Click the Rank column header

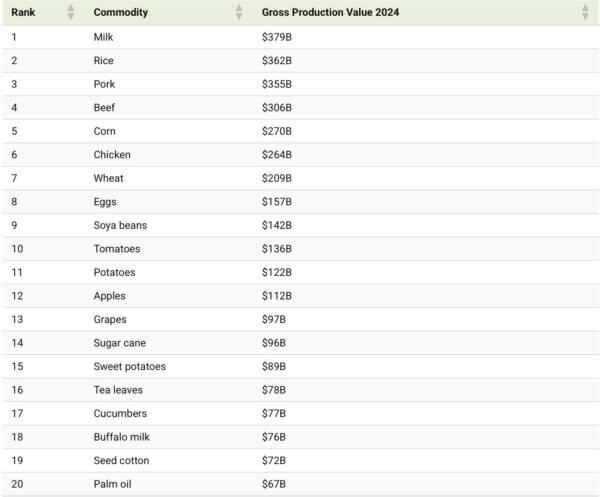(23, 12)
